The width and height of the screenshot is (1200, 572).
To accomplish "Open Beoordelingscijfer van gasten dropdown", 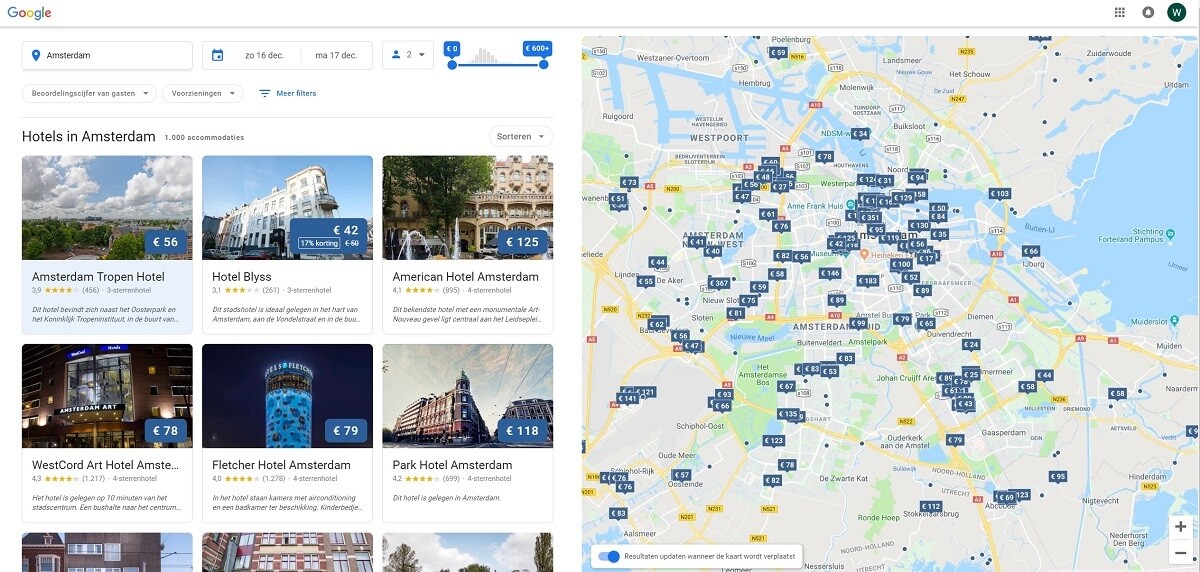I will tap(89, 93).
